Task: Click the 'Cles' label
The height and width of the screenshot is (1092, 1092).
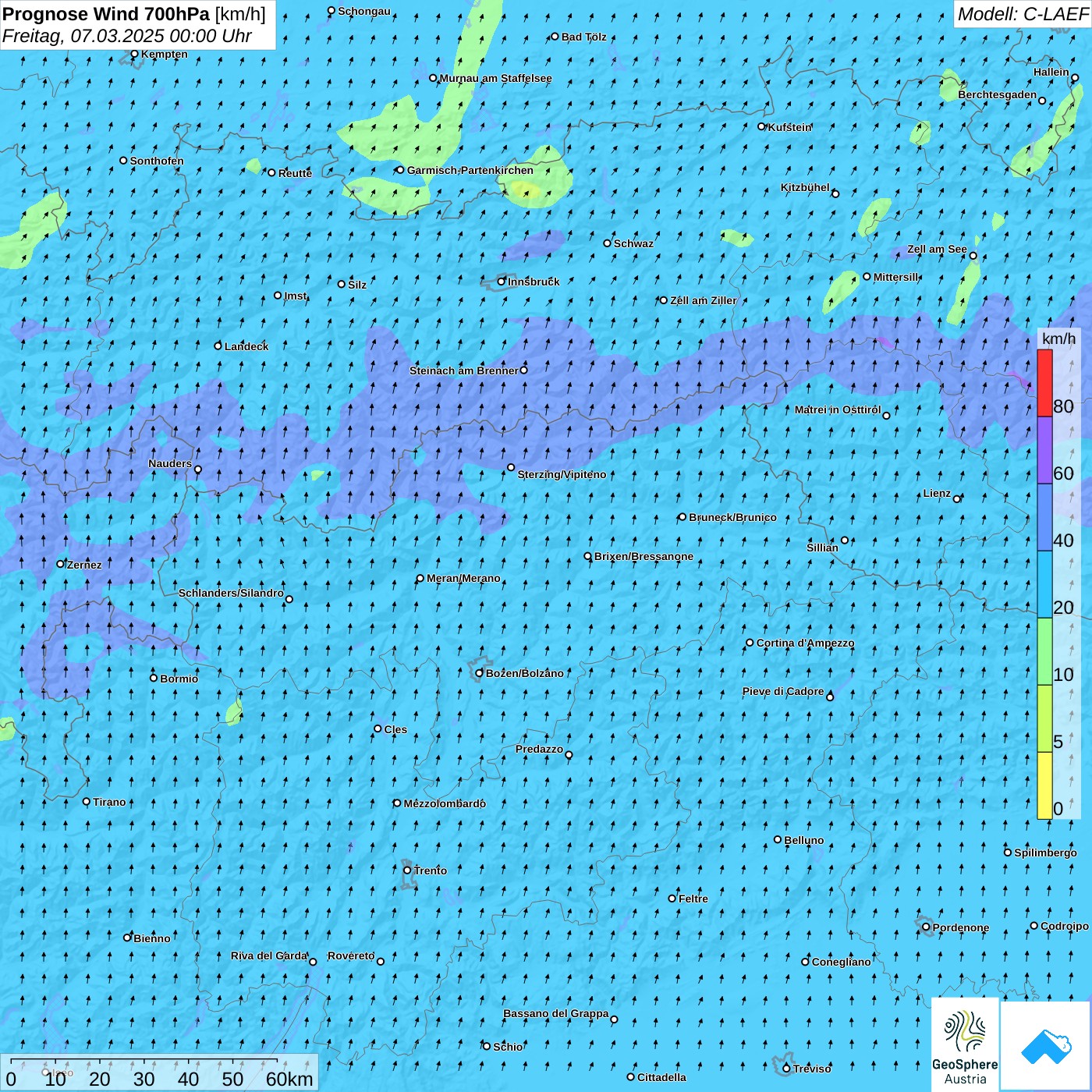Action: point(395,729)
